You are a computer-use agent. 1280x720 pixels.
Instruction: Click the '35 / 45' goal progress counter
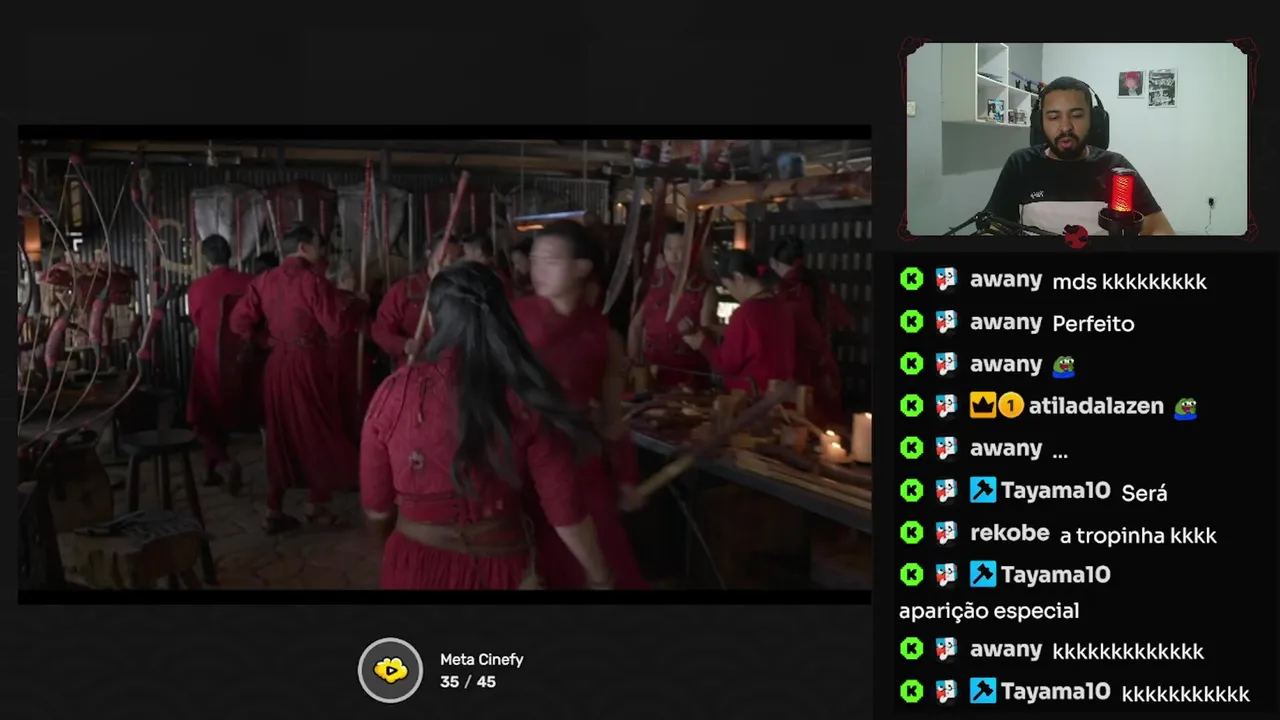(x=468, y=682)
